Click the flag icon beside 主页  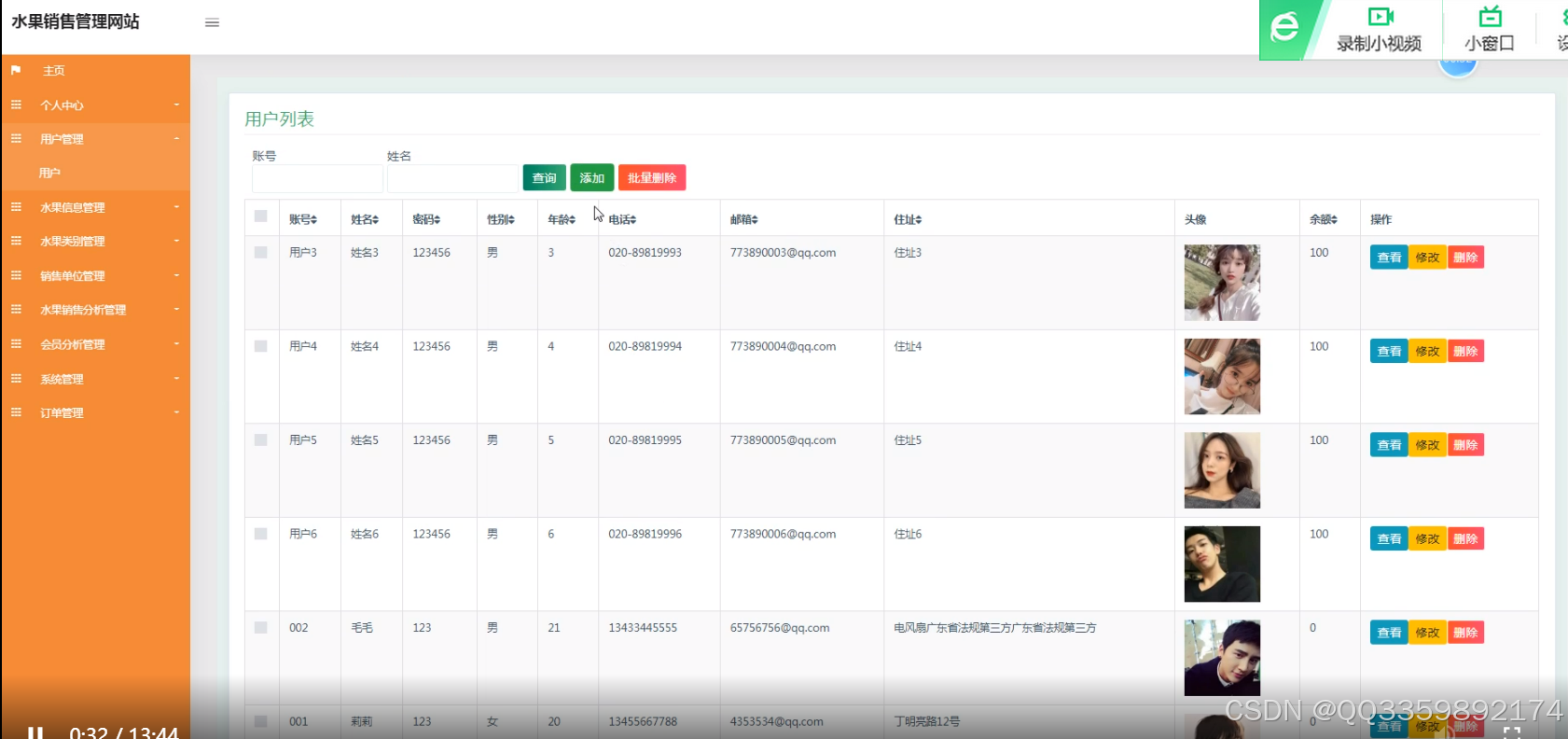click(x=16, y=70)
